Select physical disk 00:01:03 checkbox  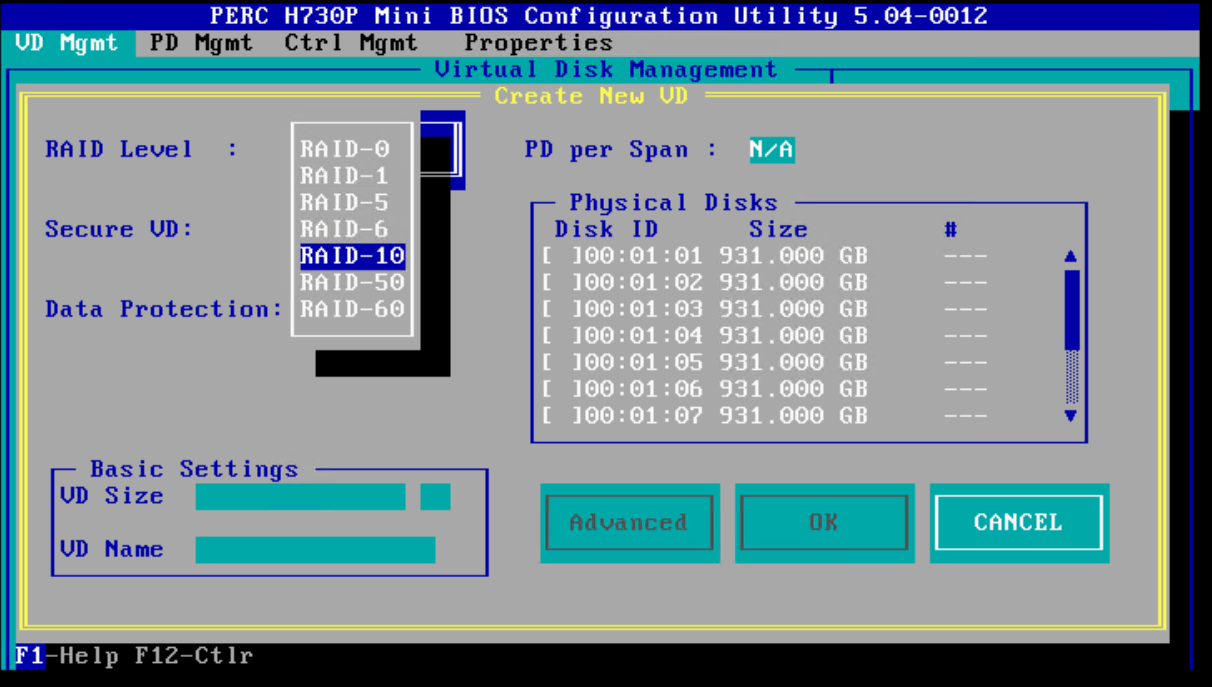click(562, 309)
